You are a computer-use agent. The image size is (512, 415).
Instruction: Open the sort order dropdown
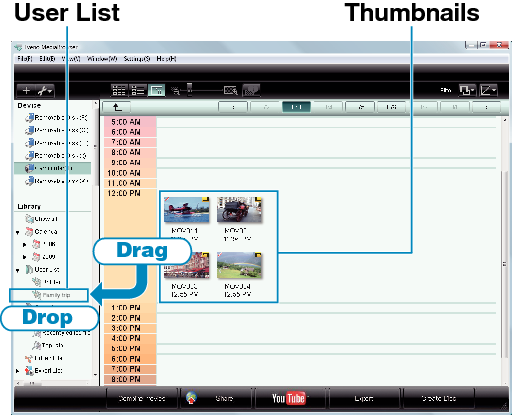(x=488, y=90)
